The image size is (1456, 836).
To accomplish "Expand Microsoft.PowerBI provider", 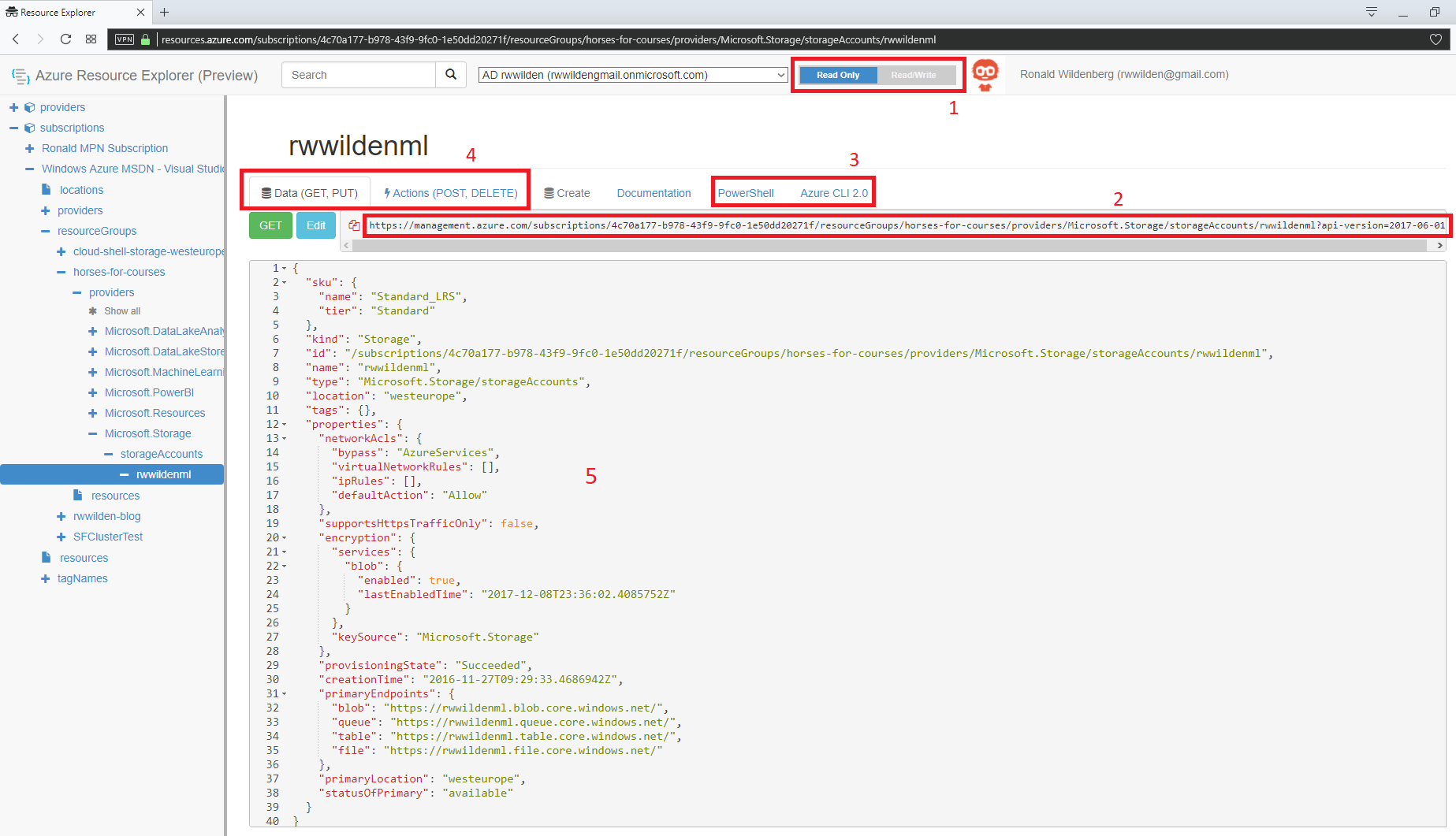I will (92, 392).
